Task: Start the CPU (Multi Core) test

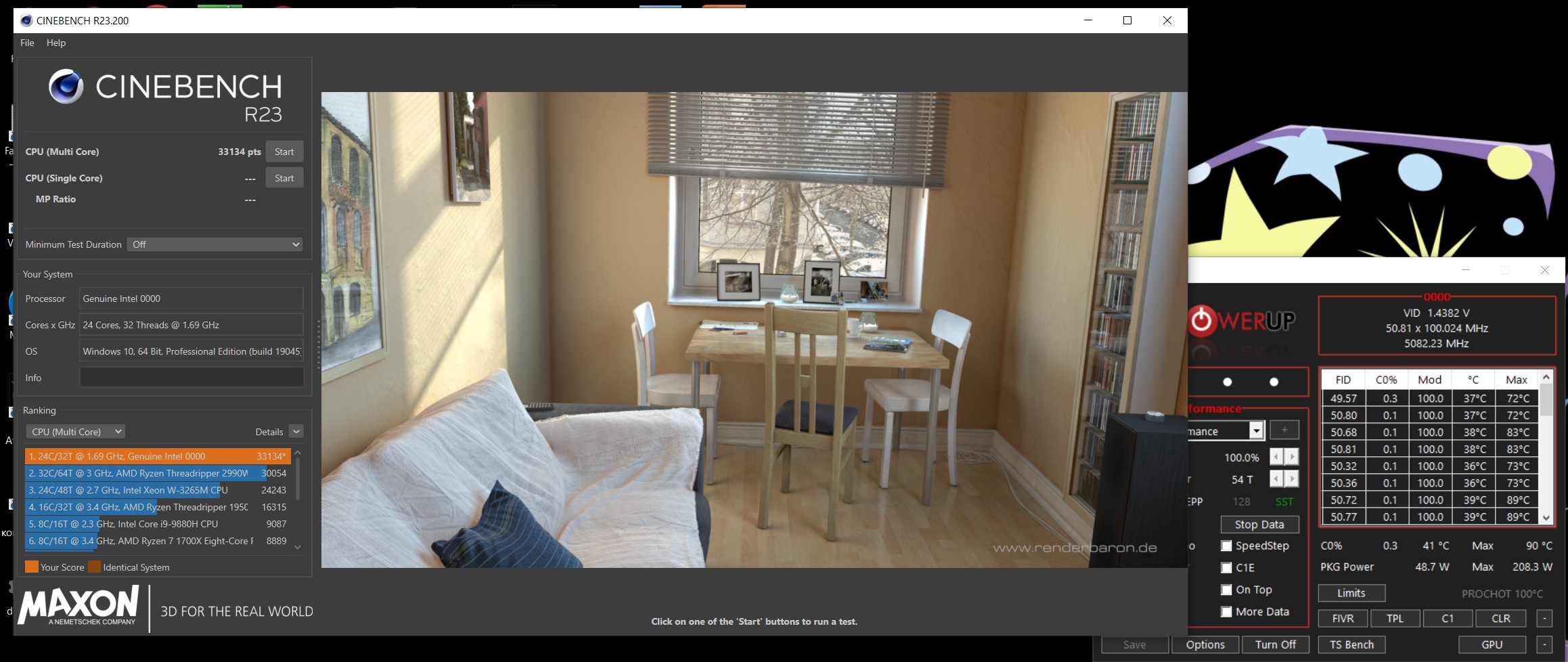Action: (x=284, y=152)
